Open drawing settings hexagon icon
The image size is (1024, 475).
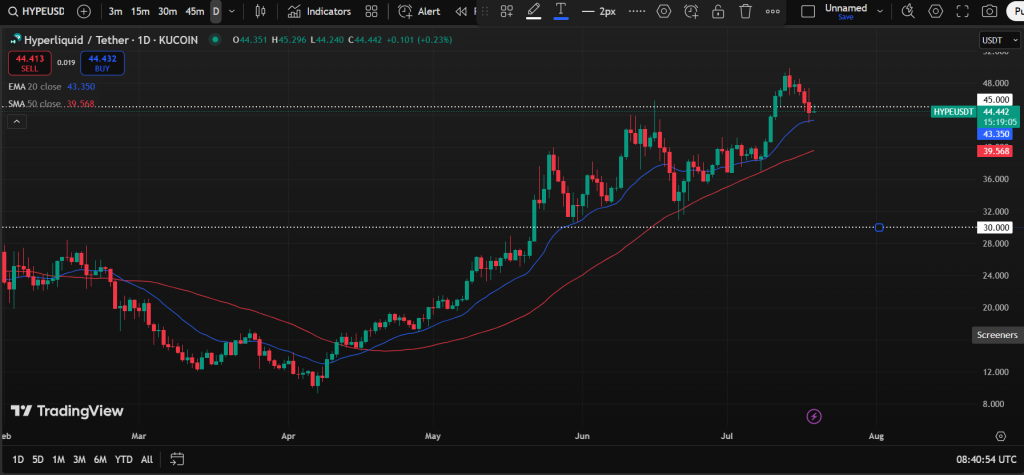664,11
